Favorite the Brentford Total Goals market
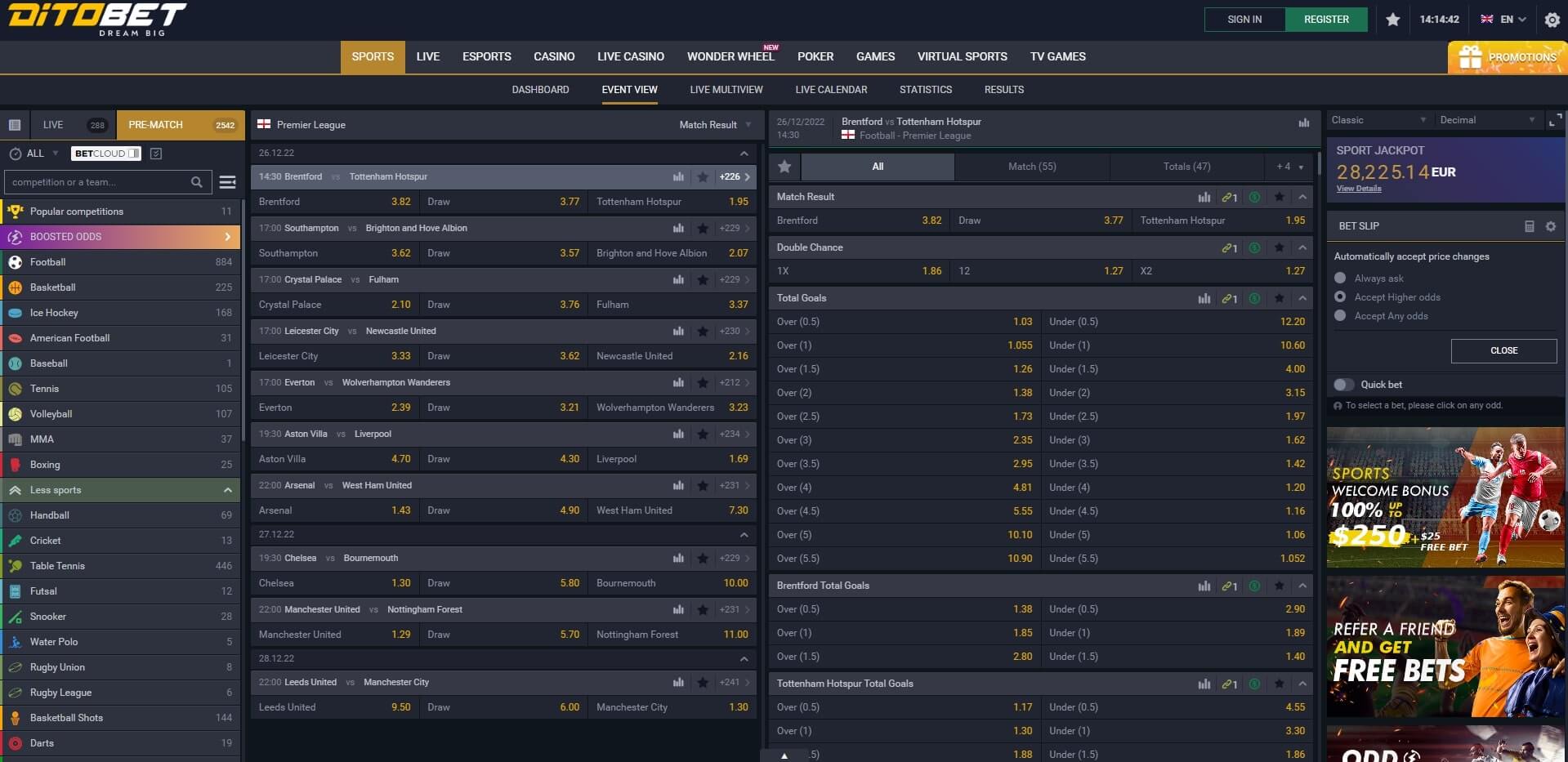The height and width of the screenshot is (762, 1568). click(x=1280, y=586)
